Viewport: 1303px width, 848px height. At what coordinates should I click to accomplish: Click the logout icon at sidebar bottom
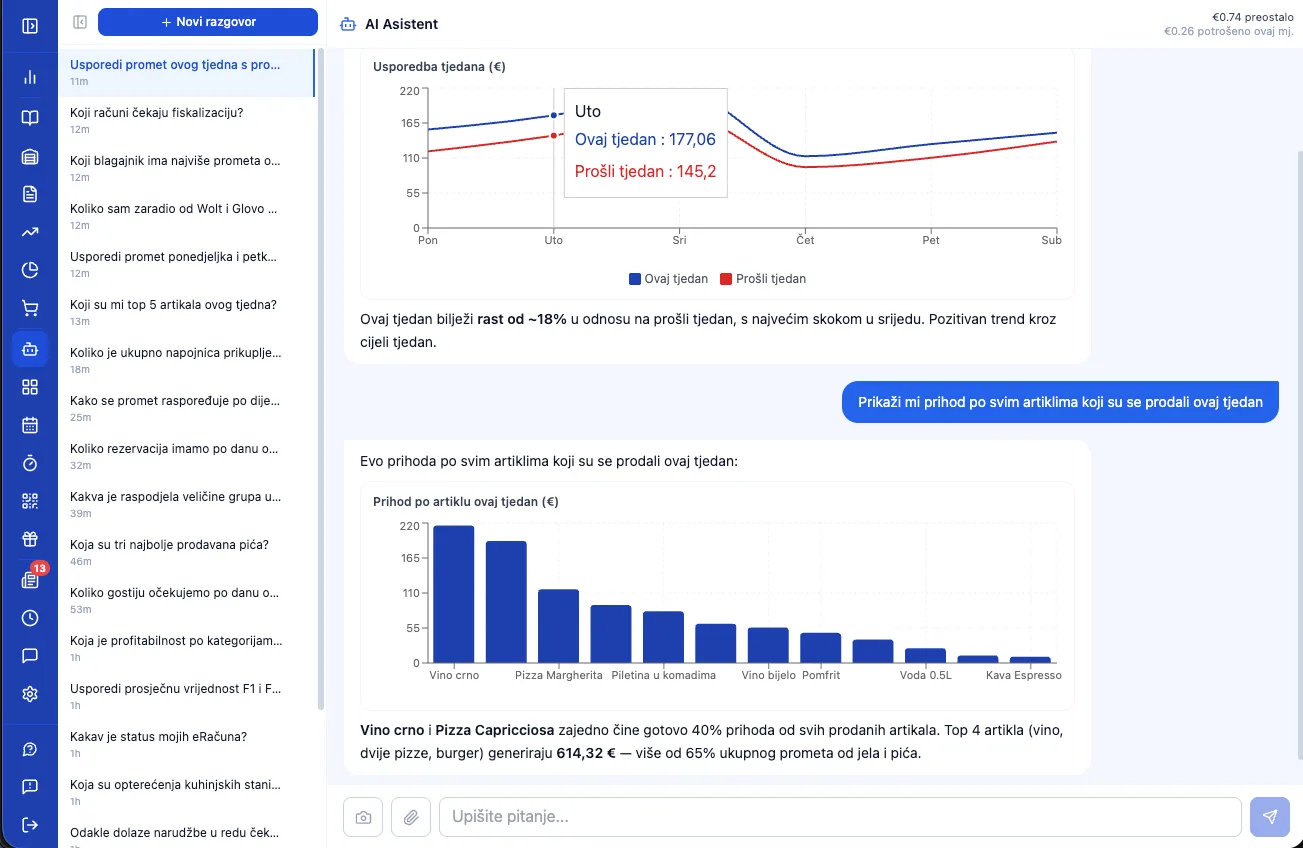click(30, 825)
